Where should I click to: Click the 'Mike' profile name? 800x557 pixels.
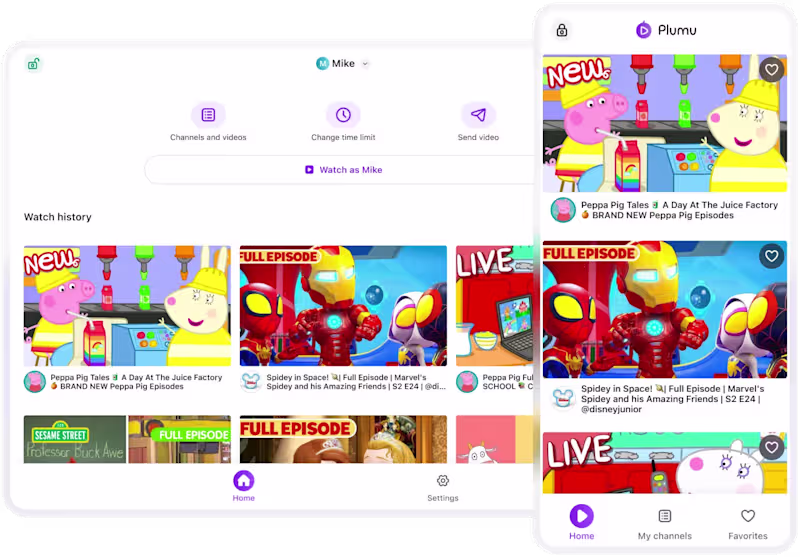tap(343, 63)
